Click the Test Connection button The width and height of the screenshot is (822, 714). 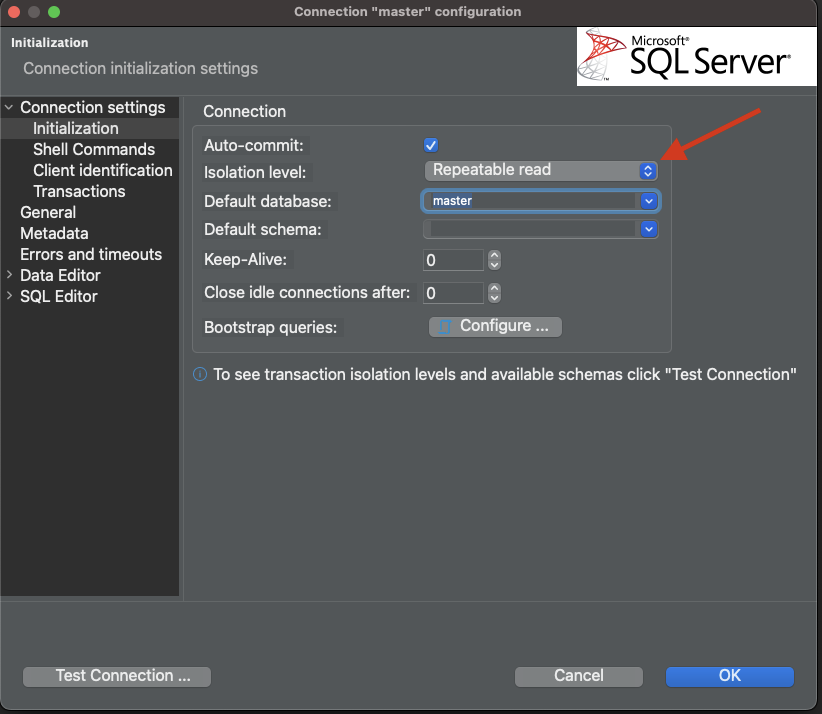click(116, 676)
